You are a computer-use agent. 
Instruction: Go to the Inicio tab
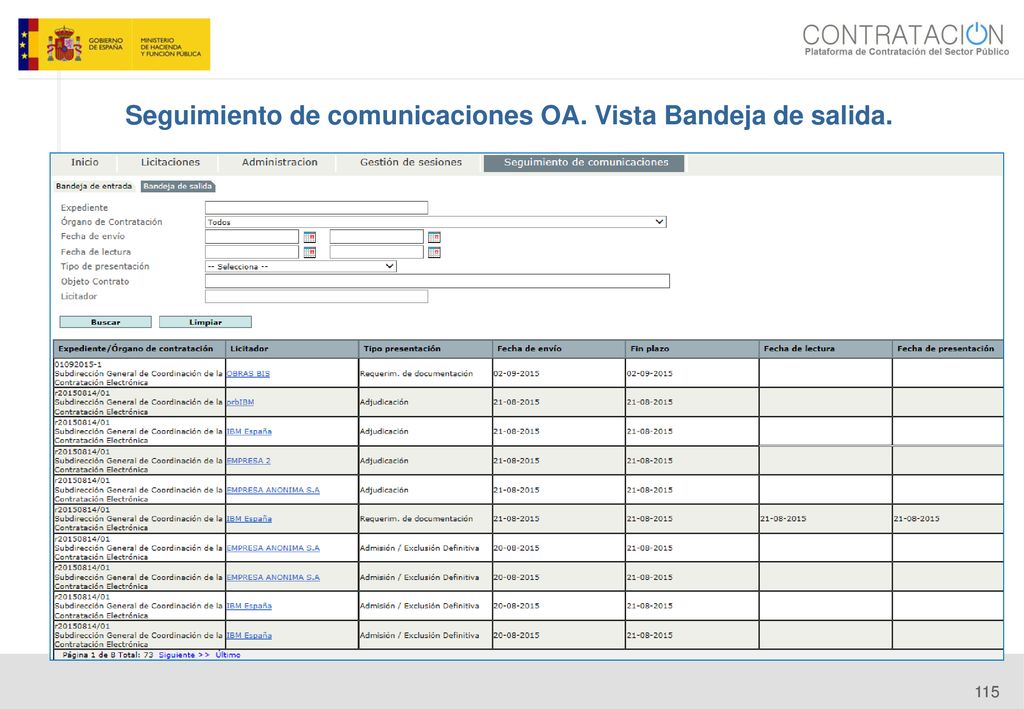(85, 163)
